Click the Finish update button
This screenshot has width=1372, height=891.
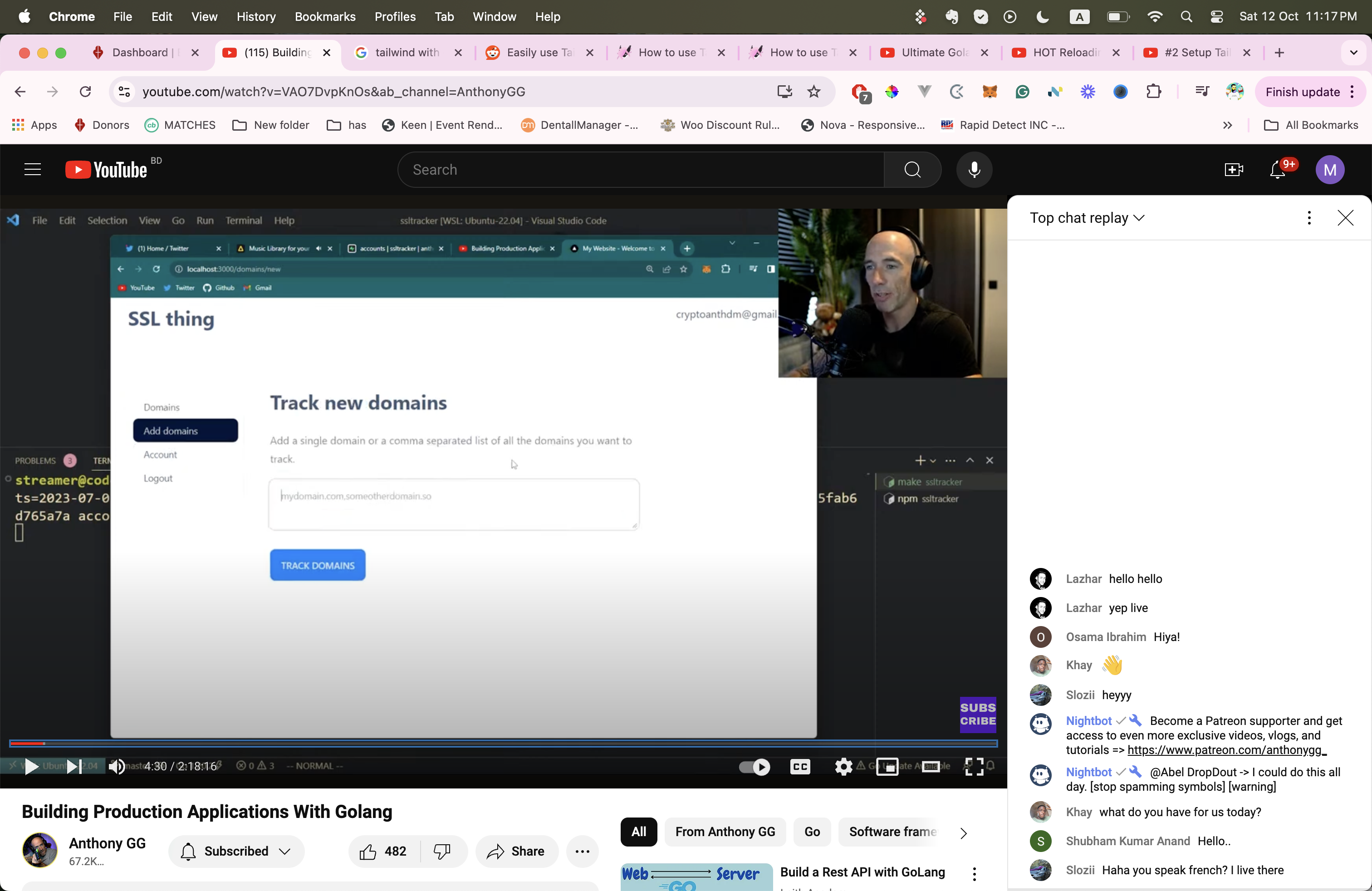(1310, 92)
